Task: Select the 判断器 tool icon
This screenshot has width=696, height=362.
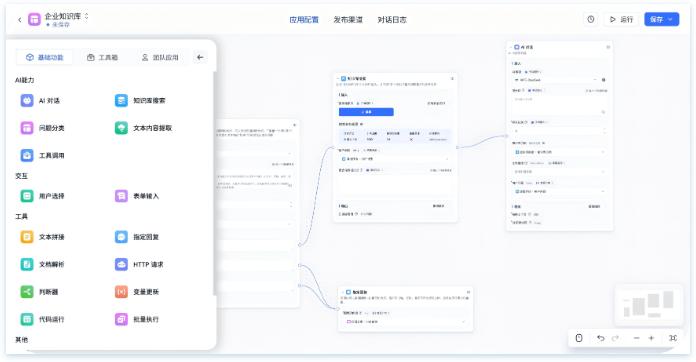Action: tap(27, 292)
